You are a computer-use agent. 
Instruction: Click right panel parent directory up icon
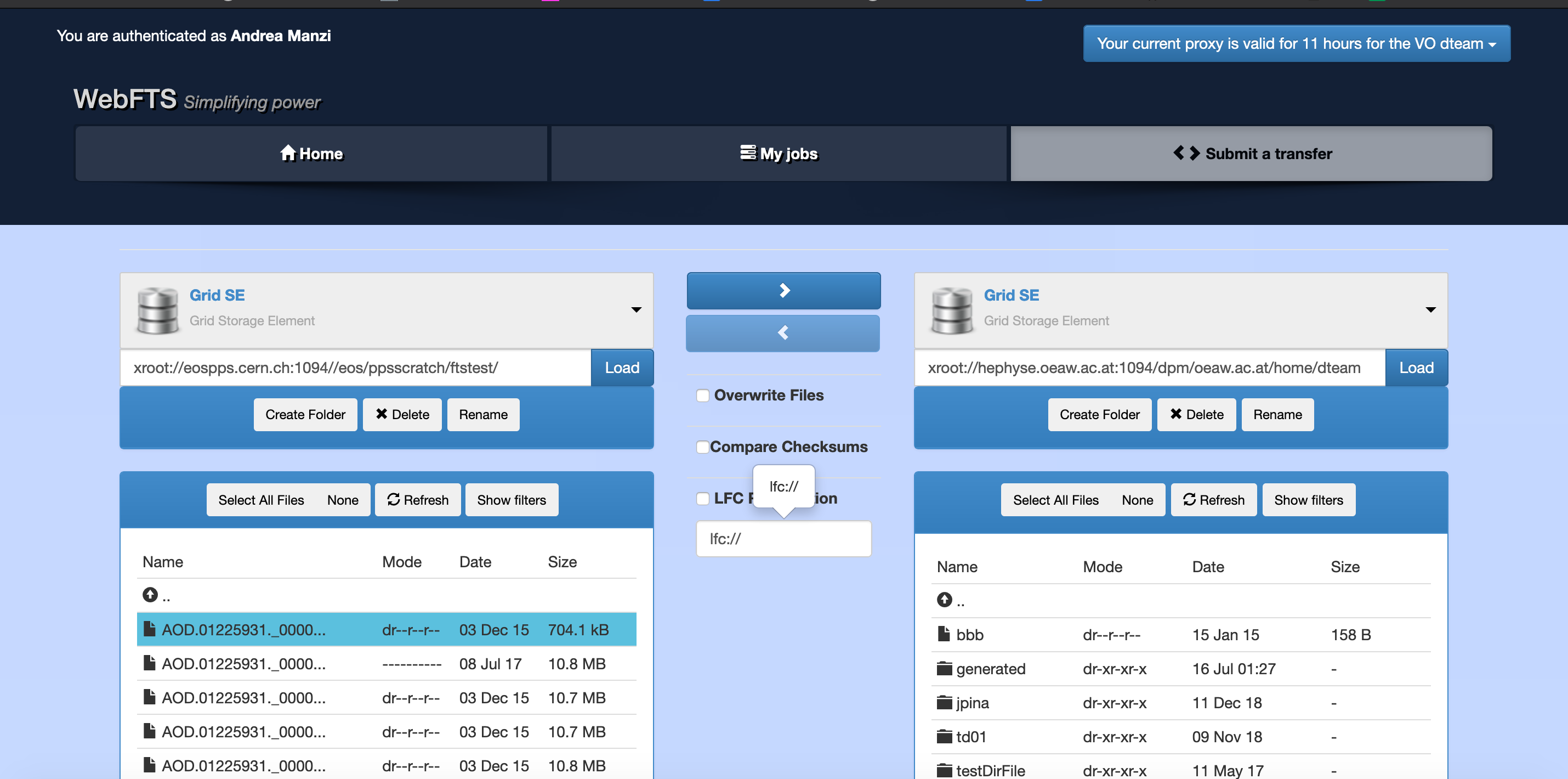(944, 600)
